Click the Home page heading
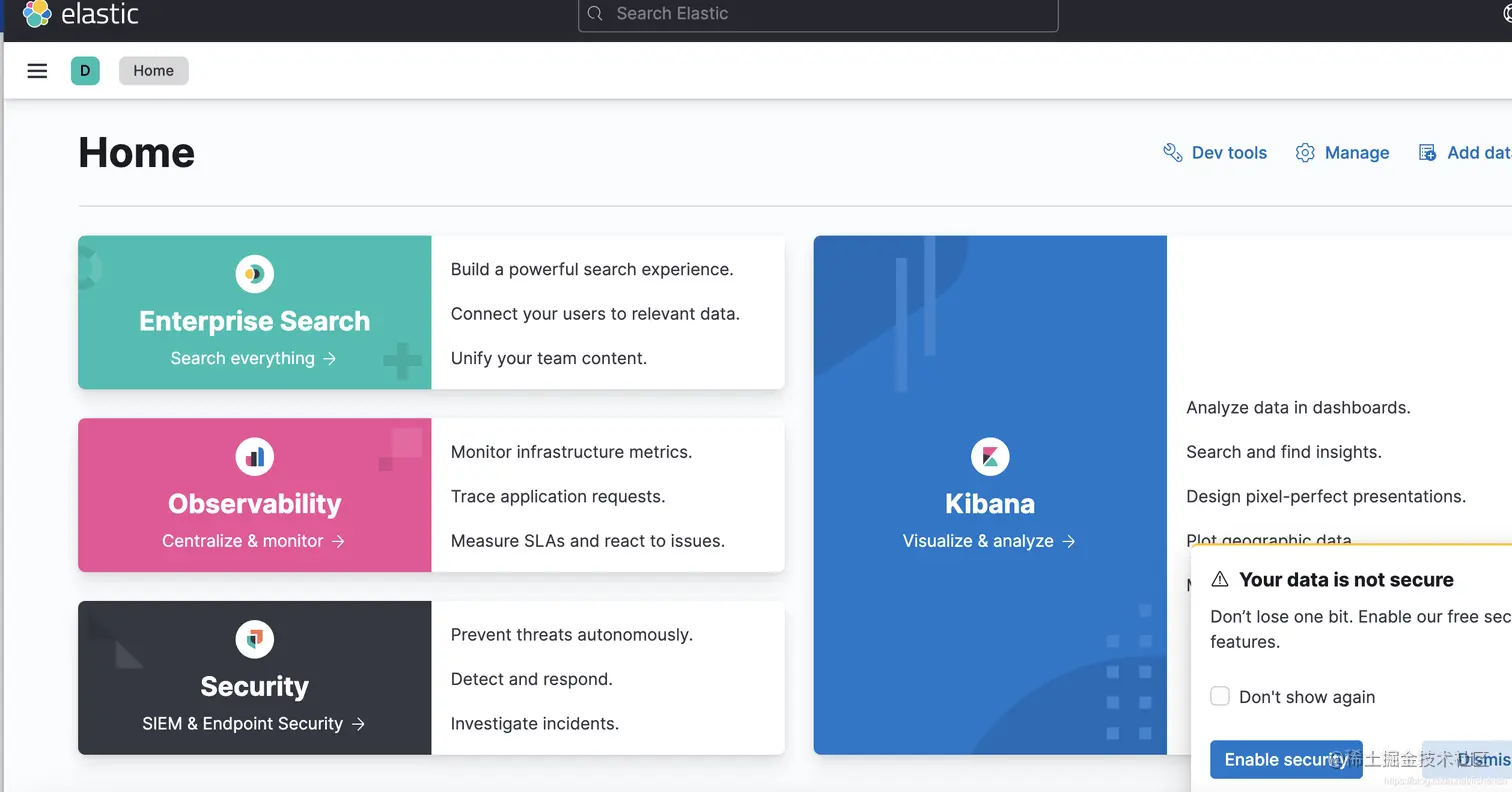The height and width of the screenshot is (792, 1512). [136, 153]
